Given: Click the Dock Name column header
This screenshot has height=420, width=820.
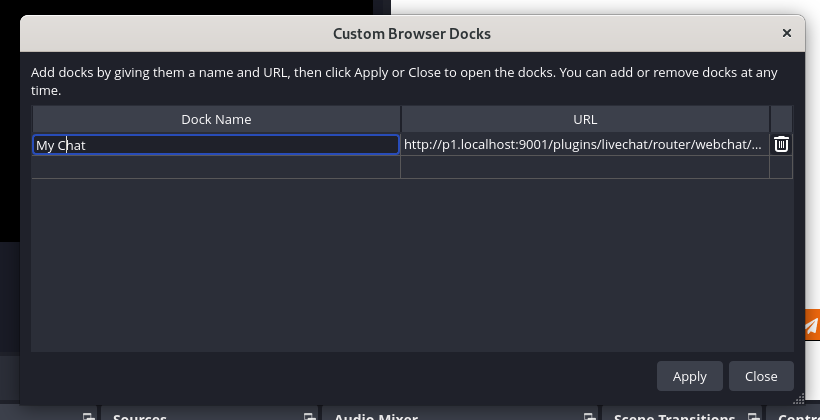Looking at the screenshot, I should (x=216, y=119).
